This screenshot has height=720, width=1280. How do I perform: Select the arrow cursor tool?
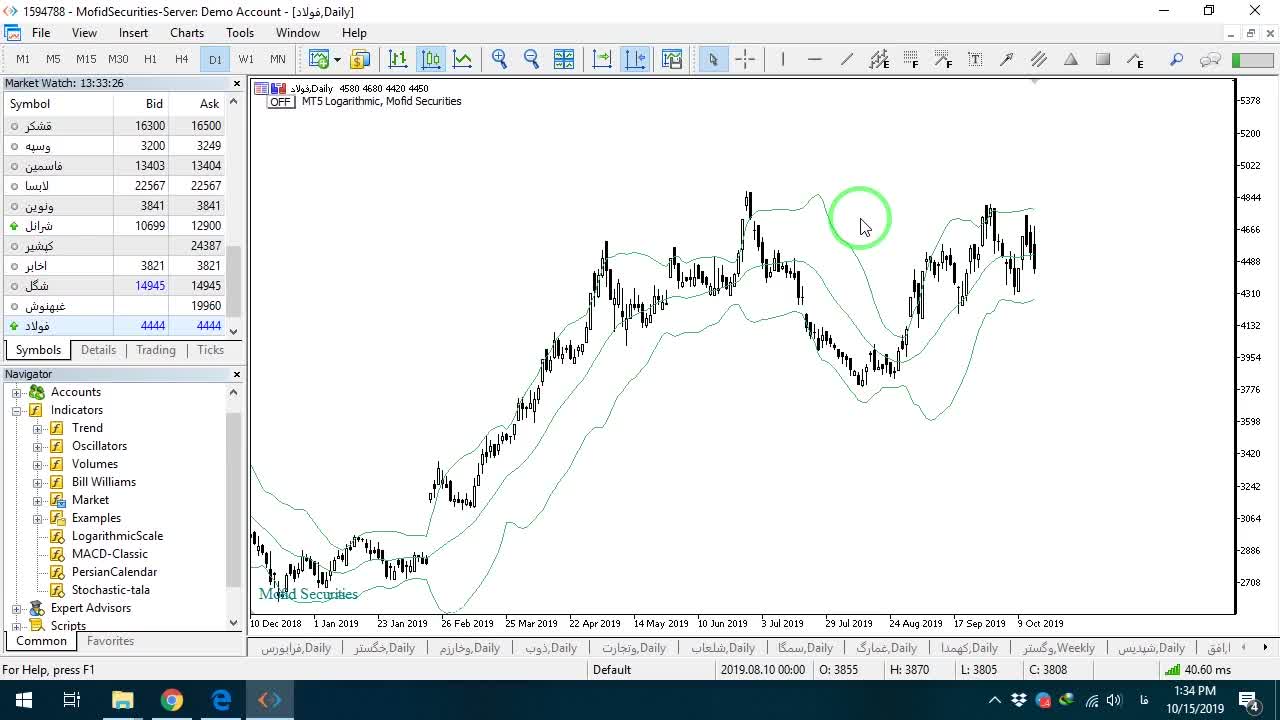click(713, 59)
